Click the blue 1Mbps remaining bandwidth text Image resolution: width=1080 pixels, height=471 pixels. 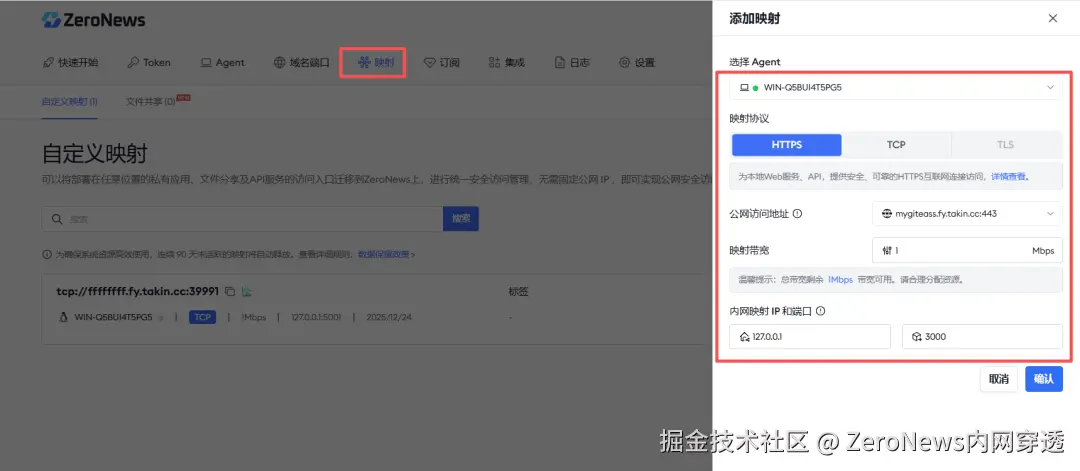pyautogui.click(x=840, y=280)
